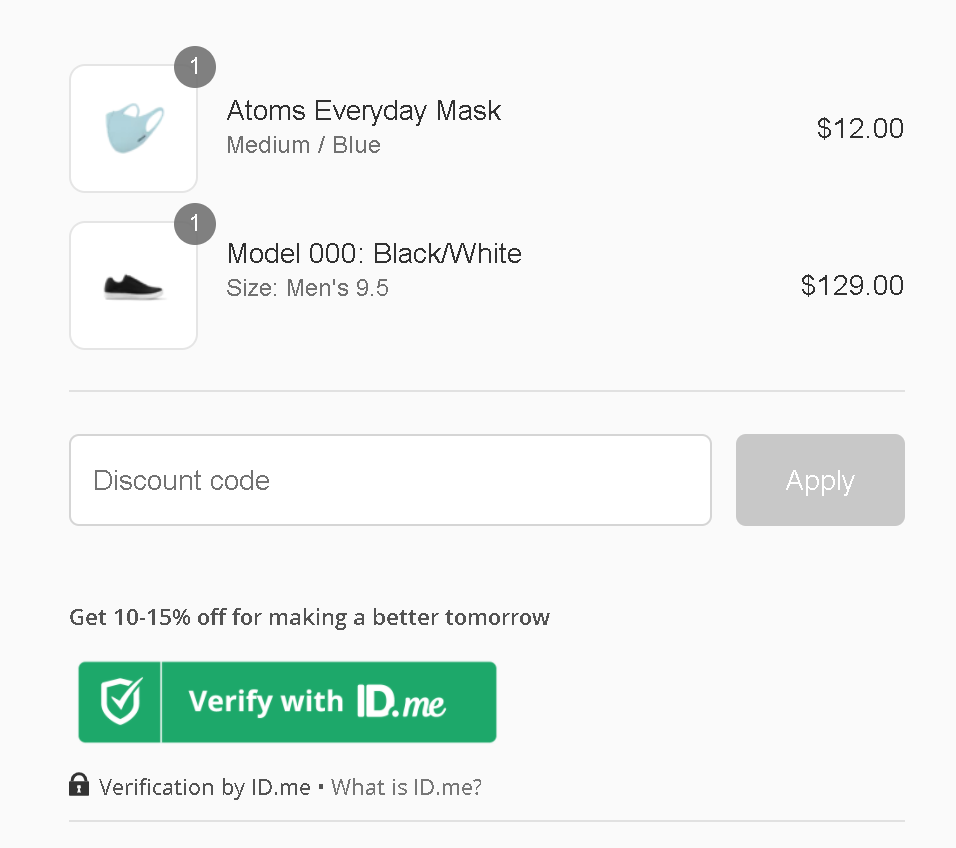
Task: Click quantity badge on the shoe item
Action: 195,224
